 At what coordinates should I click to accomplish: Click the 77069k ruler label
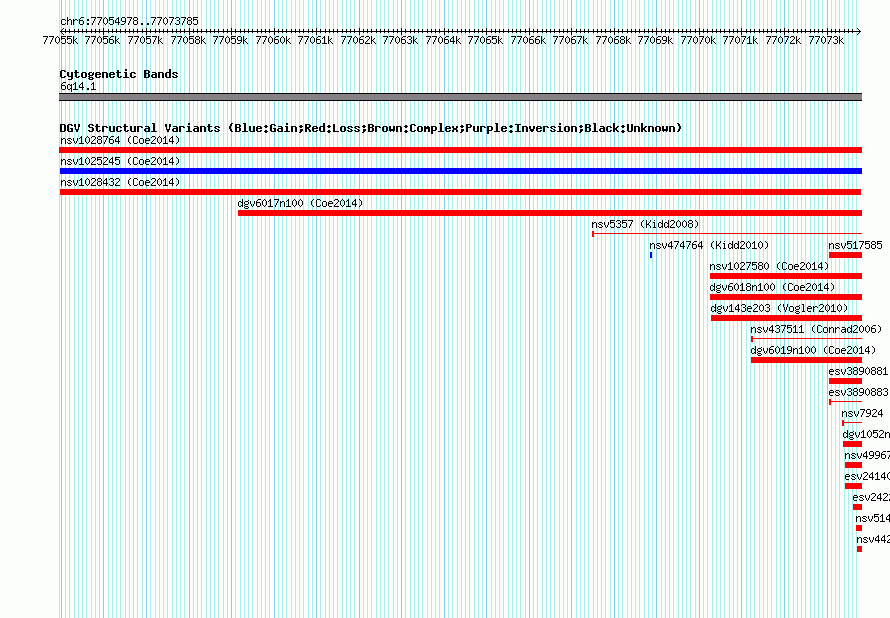point(656,41)
